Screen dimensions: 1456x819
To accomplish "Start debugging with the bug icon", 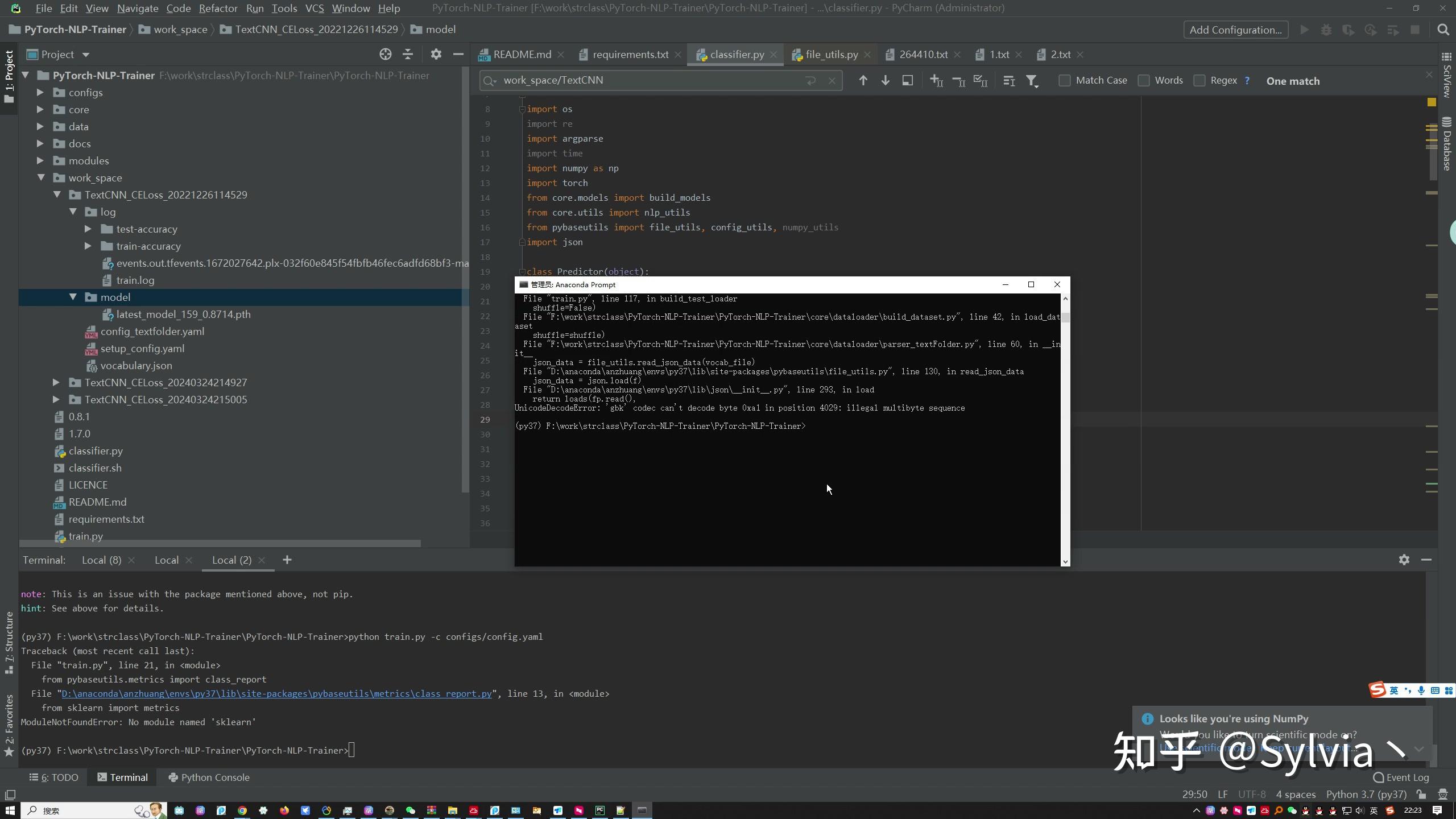I will 1326,30.
